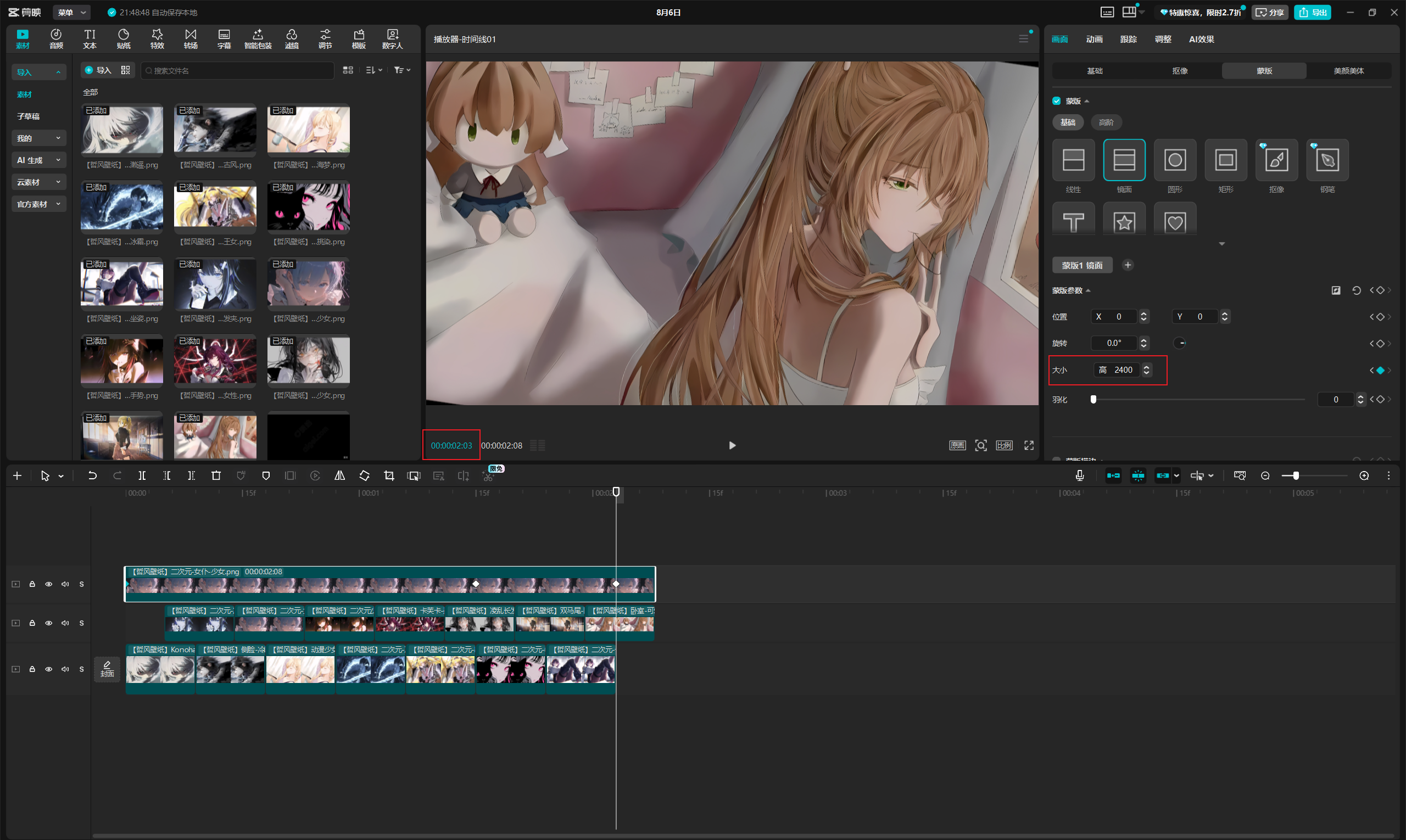1406x840 pixels.
Task: Open the 转场 transitions panel
Action: click(191, 39)
